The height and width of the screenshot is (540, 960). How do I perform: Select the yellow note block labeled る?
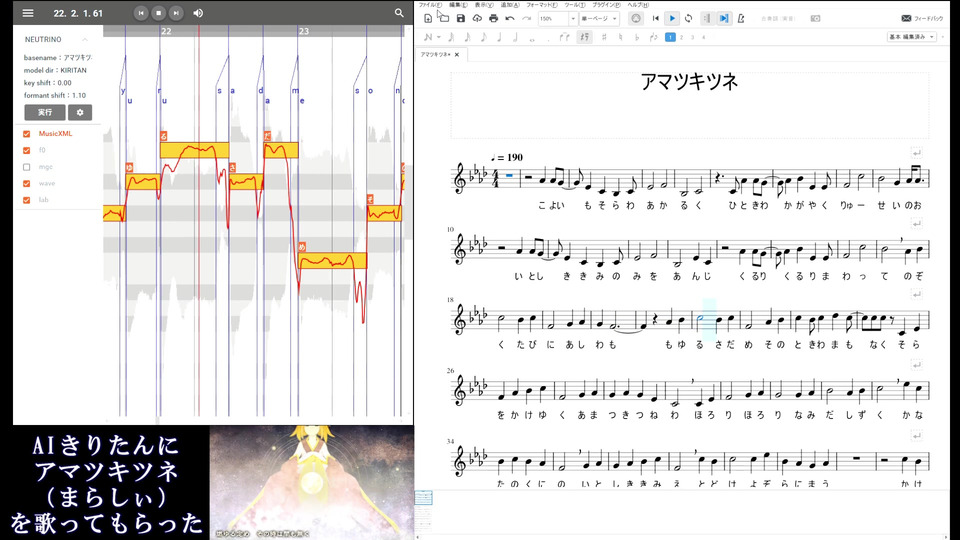(x=195, y=150)
